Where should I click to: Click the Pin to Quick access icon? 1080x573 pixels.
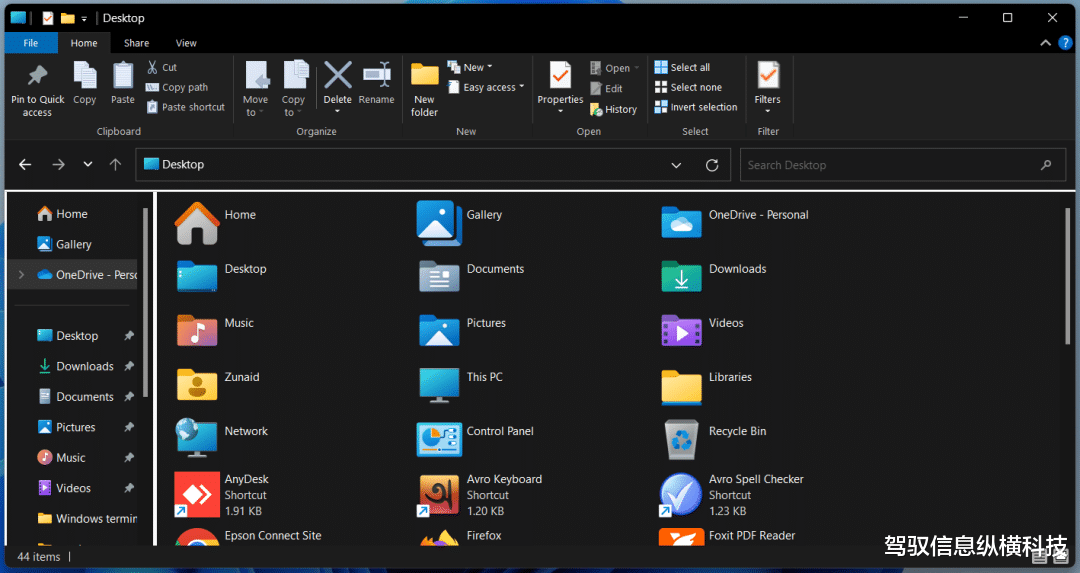37,77
